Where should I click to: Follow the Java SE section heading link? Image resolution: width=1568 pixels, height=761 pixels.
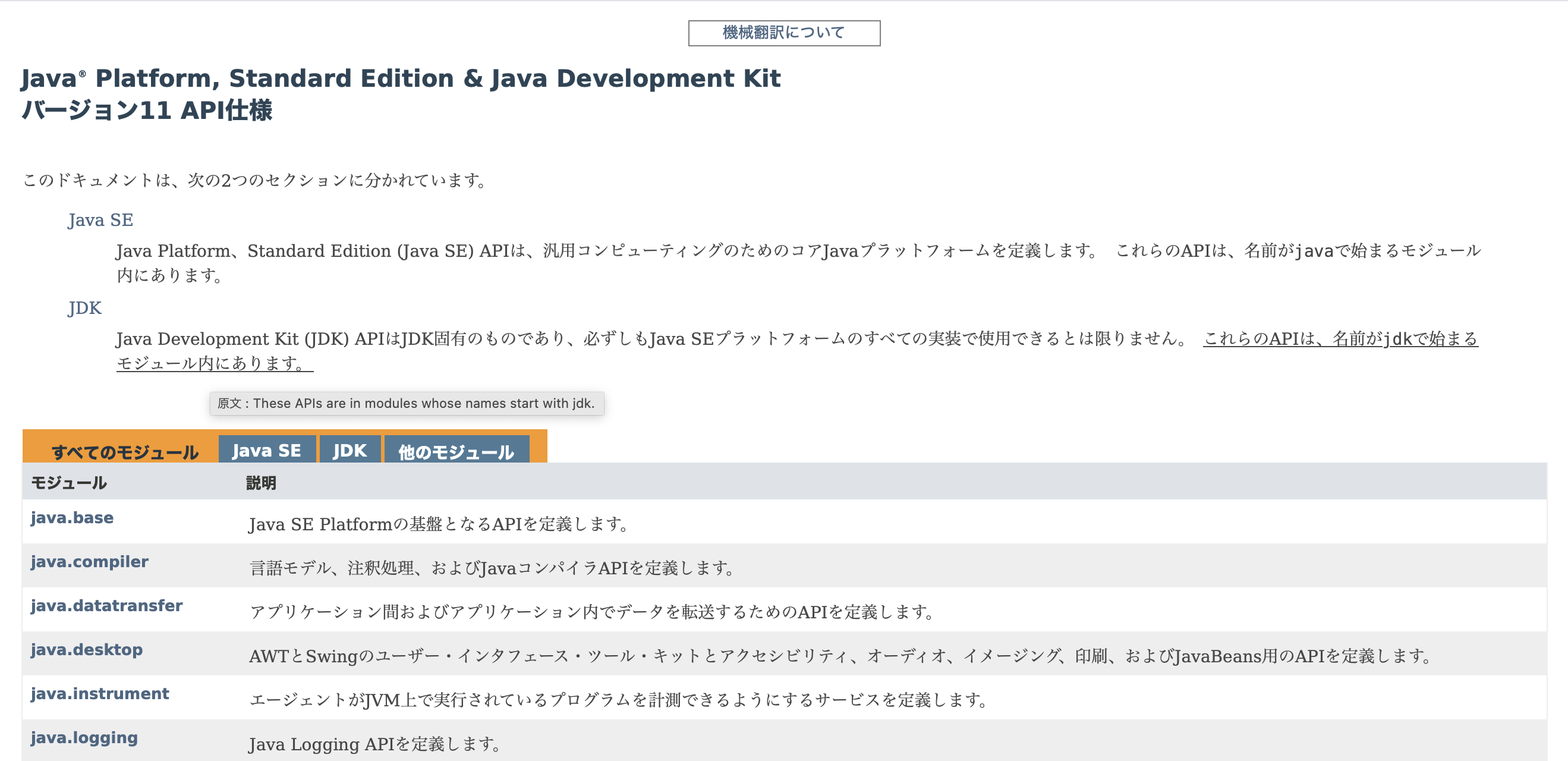pyautogui.click(x=101, y=220)
